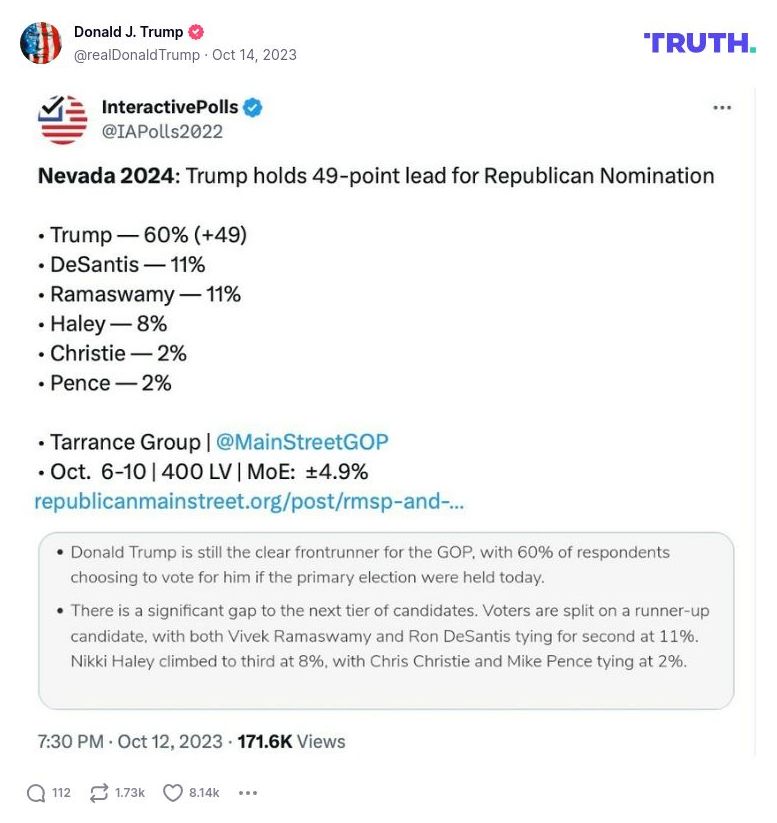This screenshot has height=823, width=777.
Task: Click the blue verified badge beside InteractivePolls
Action: point(253,107)
